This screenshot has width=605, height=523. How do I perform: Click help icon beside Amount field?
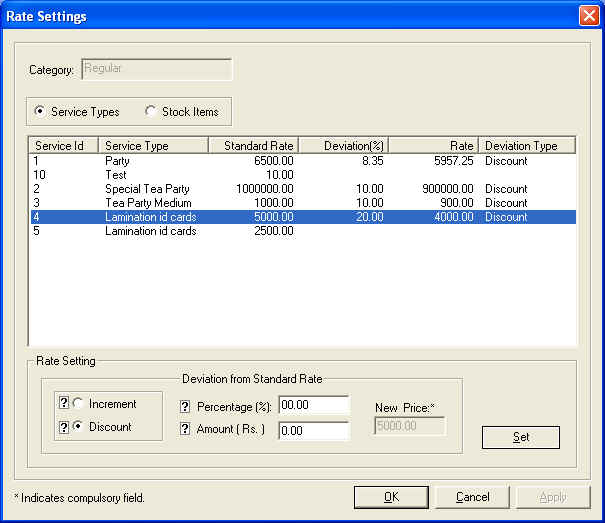(x=185, y=429)
